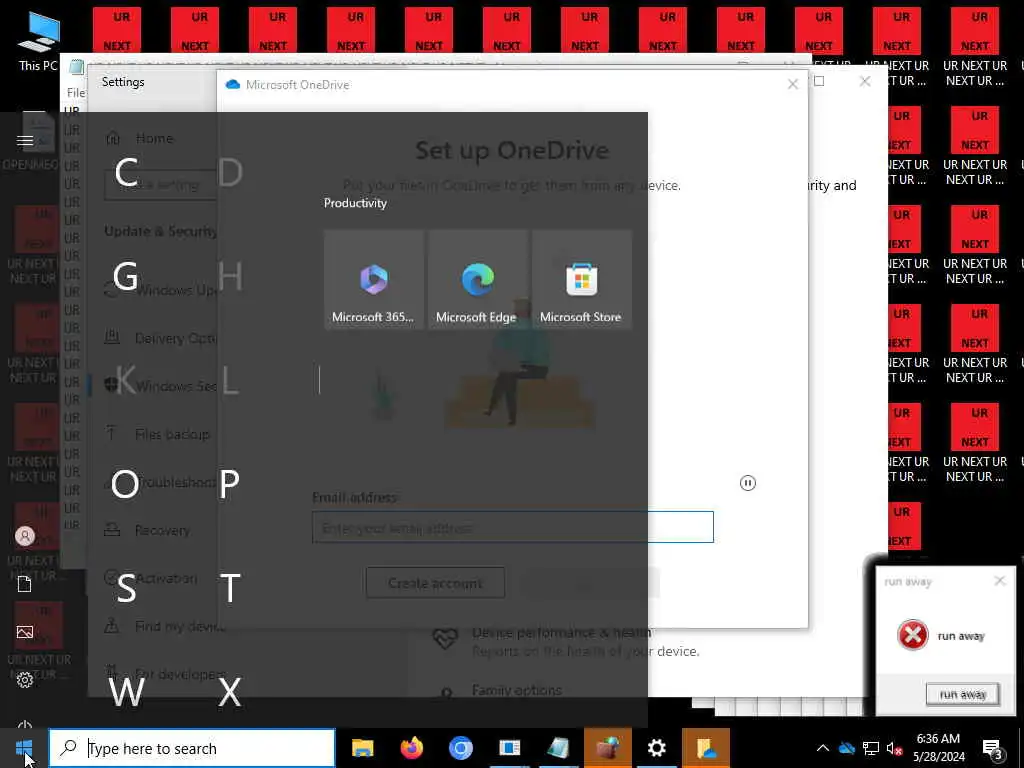The height and width of the screenshot is (768, 1024).
Task: Pause the OneDrive setup animation
Action: [748, 483]
